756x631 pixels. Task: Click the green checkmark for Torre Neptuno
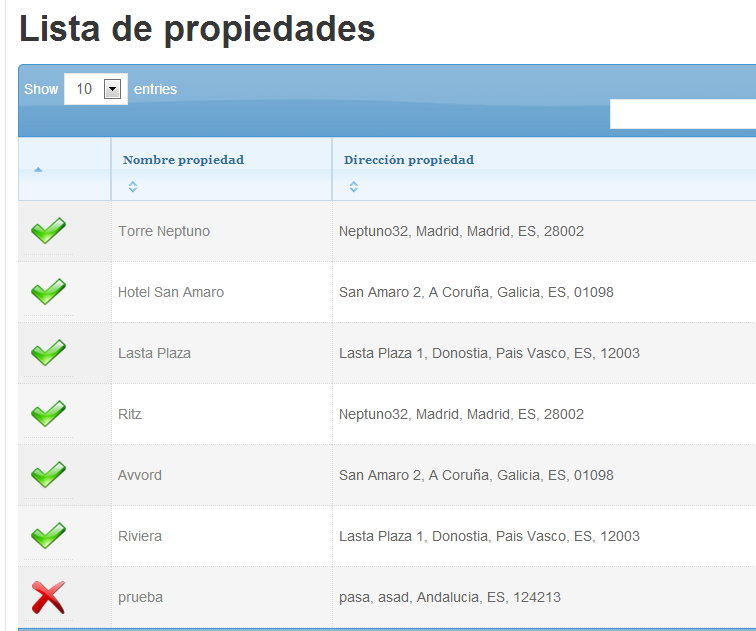tap(48, 230)
